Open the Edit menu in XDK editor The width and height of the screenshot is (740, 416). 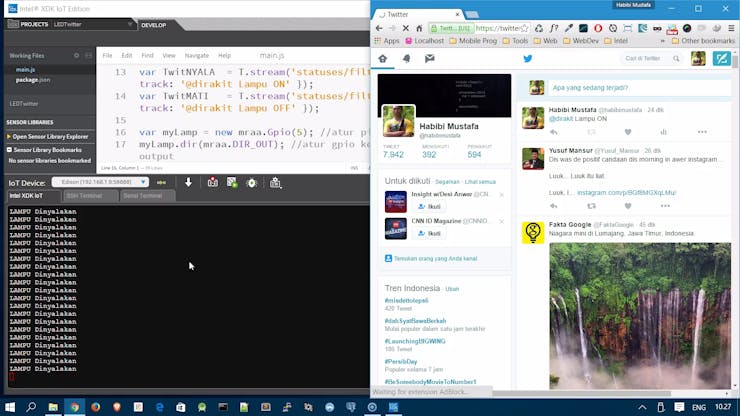pos(126,55)
